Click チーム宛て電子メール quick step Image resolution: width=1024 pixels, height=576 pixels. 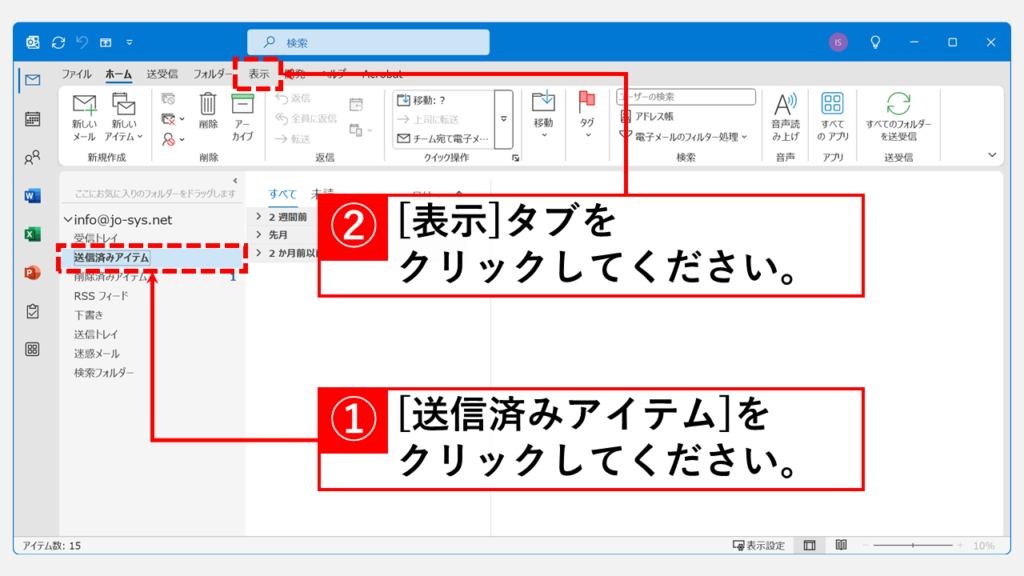pyautogui.click(x=443, y=138)
